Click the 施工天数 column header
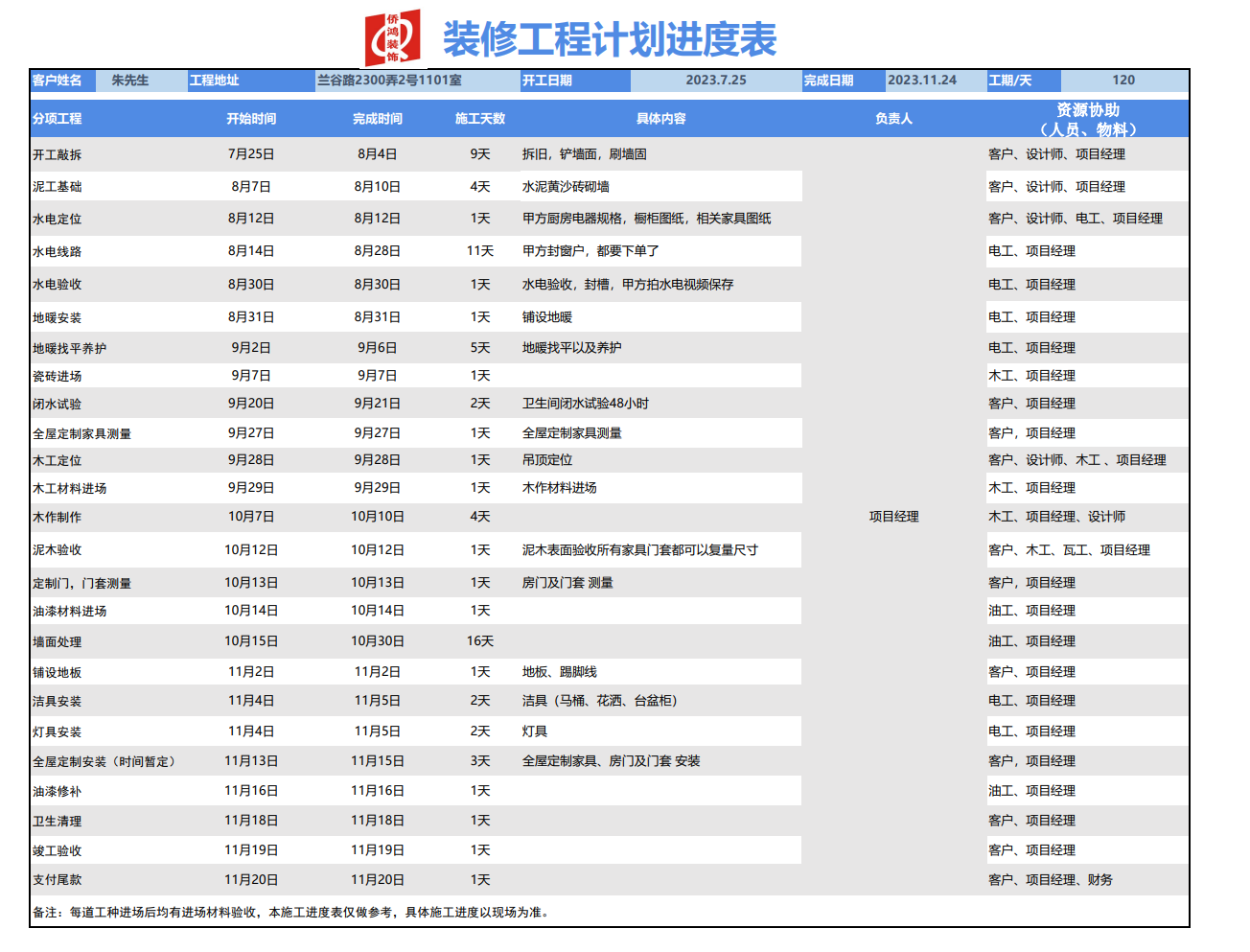This screenshot has height=952, width=1250. 479,119
